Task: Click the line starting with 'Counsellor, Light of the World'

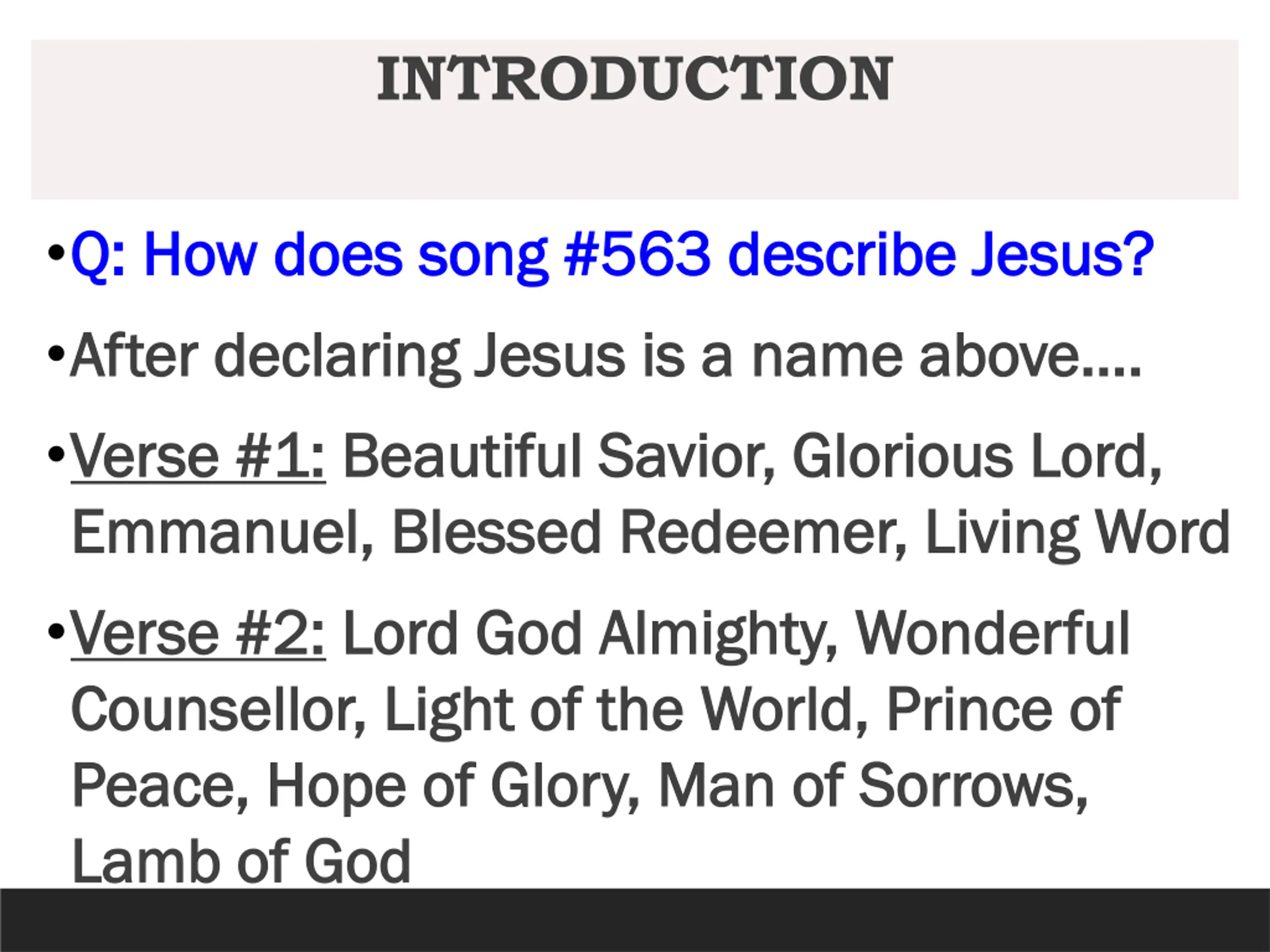Action: click(x=596, y=711)
